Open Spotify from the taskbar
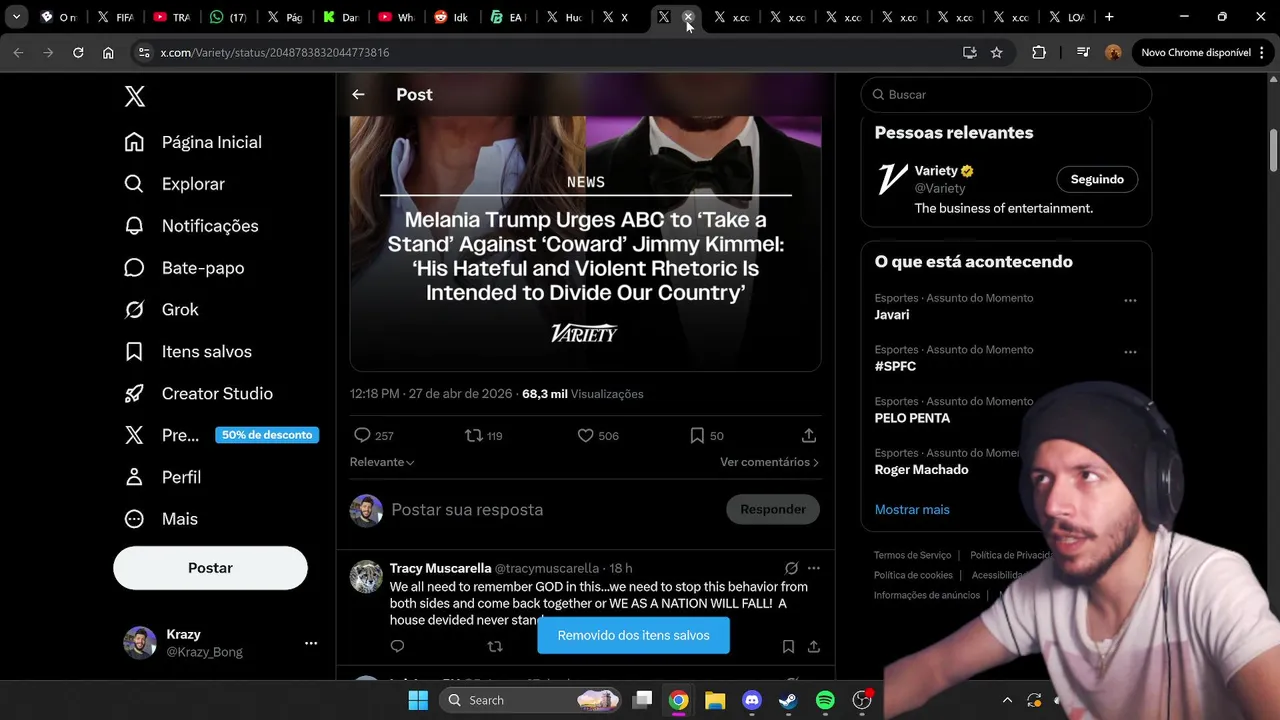 825,700
